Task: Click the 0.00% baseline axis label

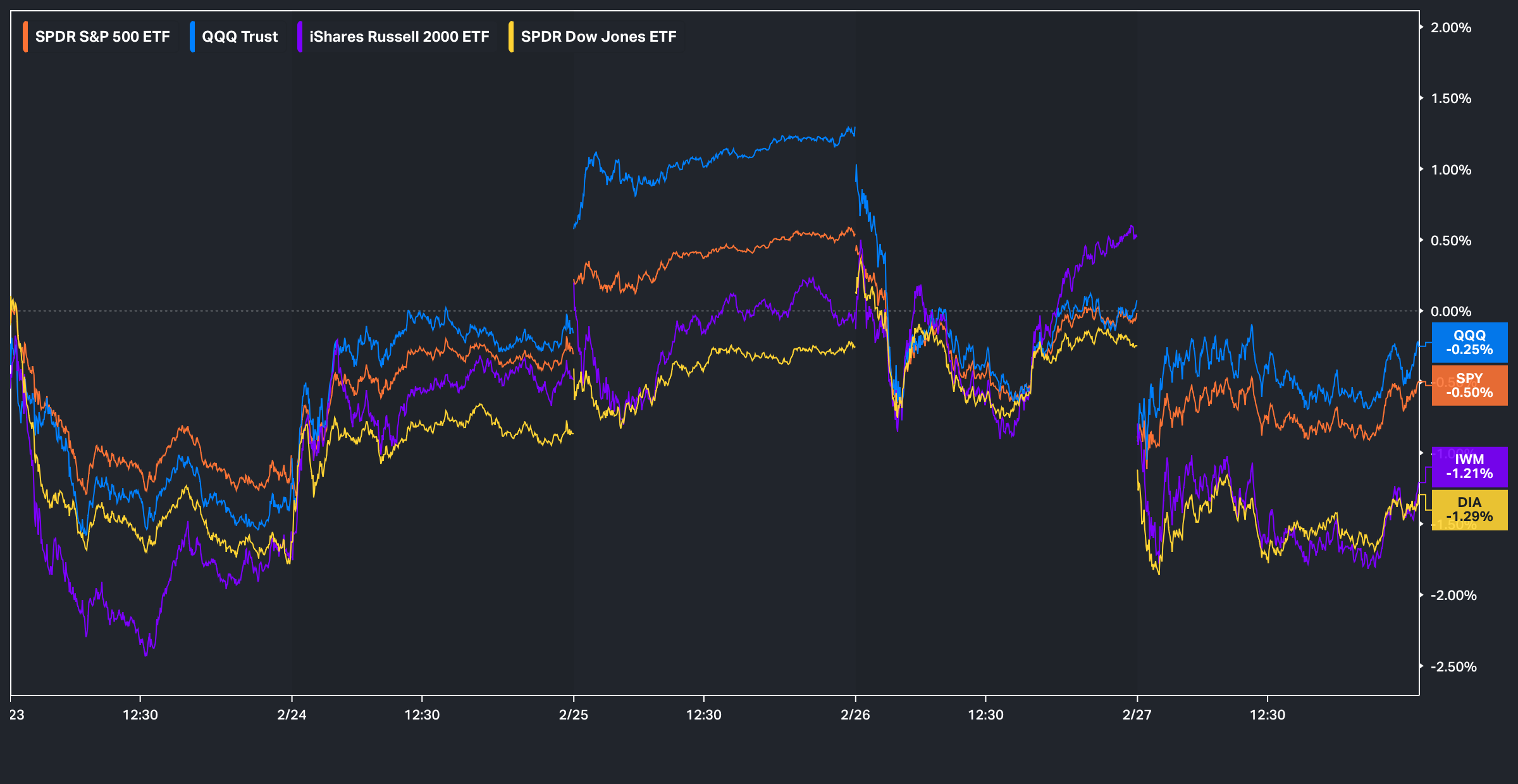Action: 1451,311
